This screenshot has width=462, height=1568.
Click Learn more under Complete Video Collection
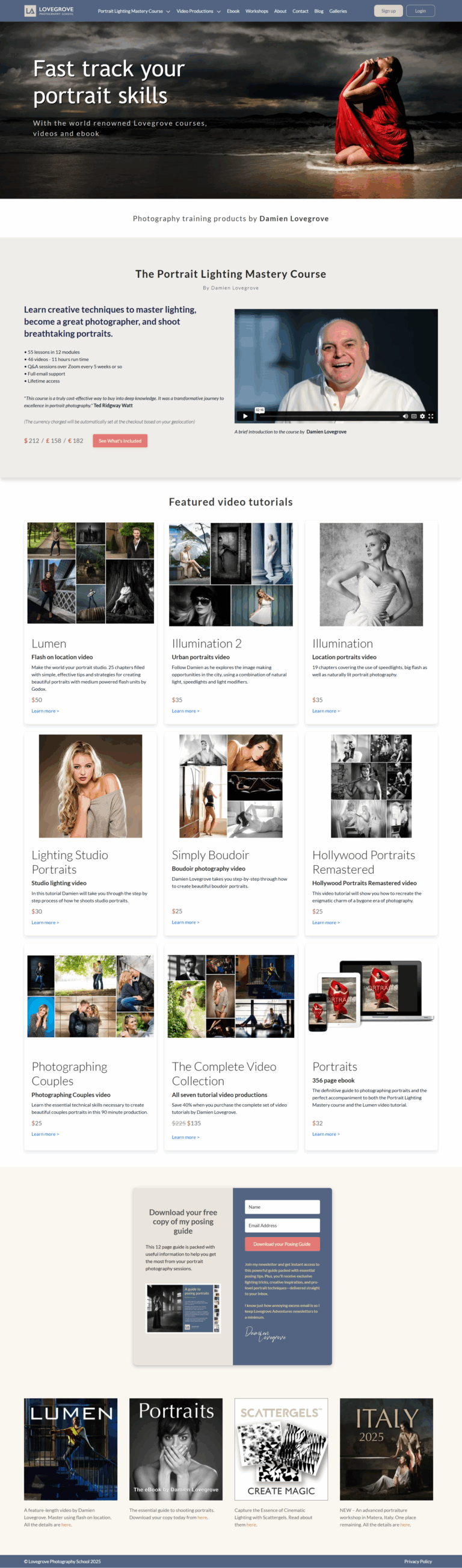point(186,1137)
